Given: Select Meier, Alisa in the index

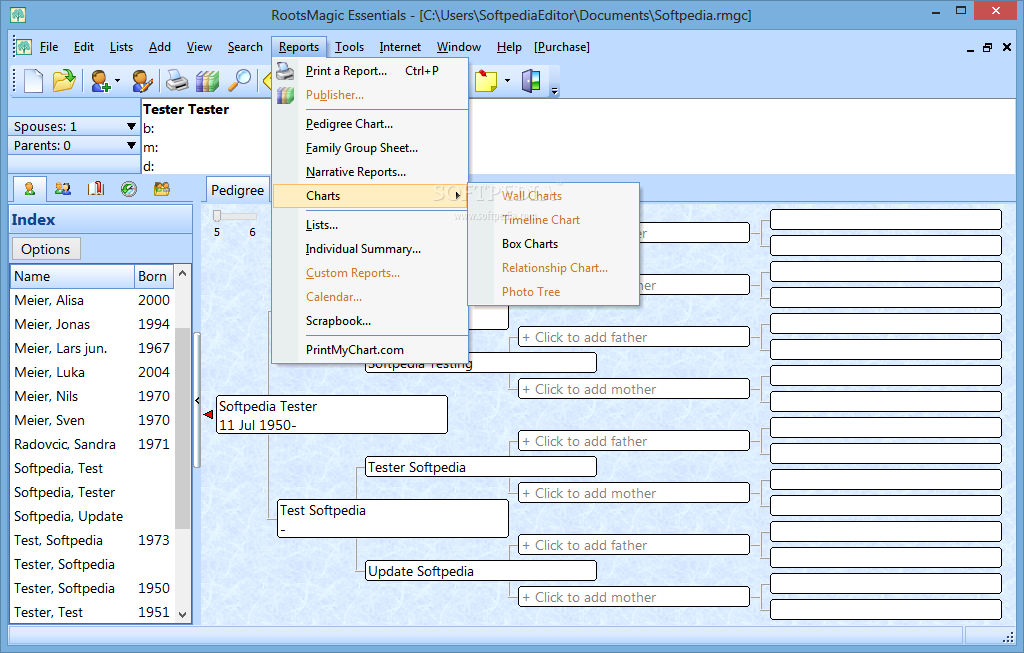Looking at the screenshot, I should pyautogui.click(x=92, y=300).
